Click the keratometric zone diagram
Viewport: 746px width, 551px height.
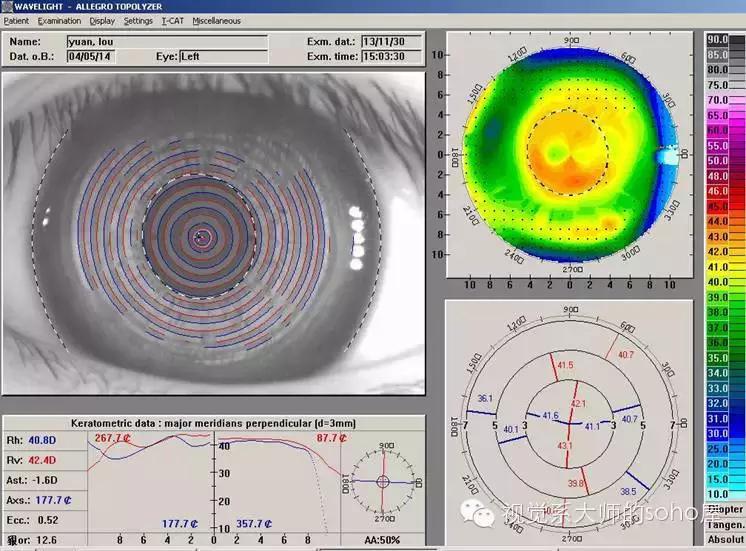coord(570,423)
